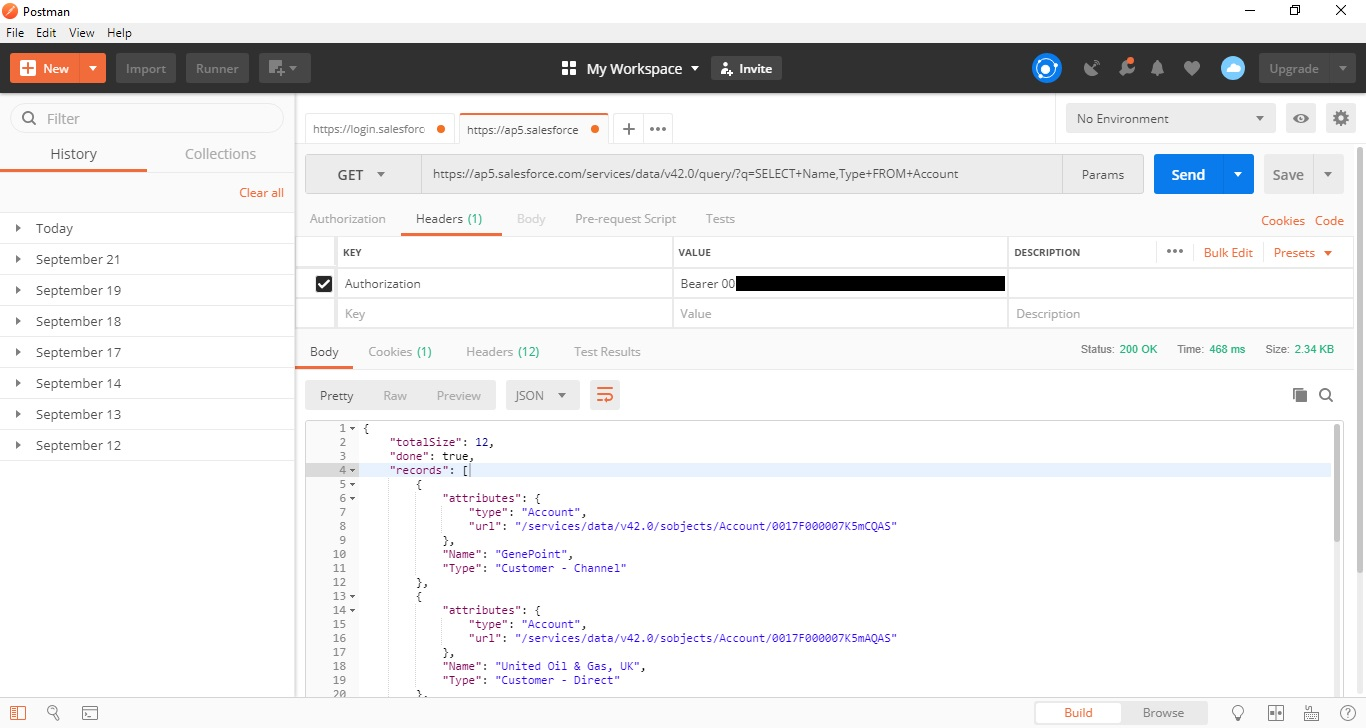This screenshot has height=728, width=1366.
Task: Toggle sidebar icon in bottom left
Action: (18, 713)
